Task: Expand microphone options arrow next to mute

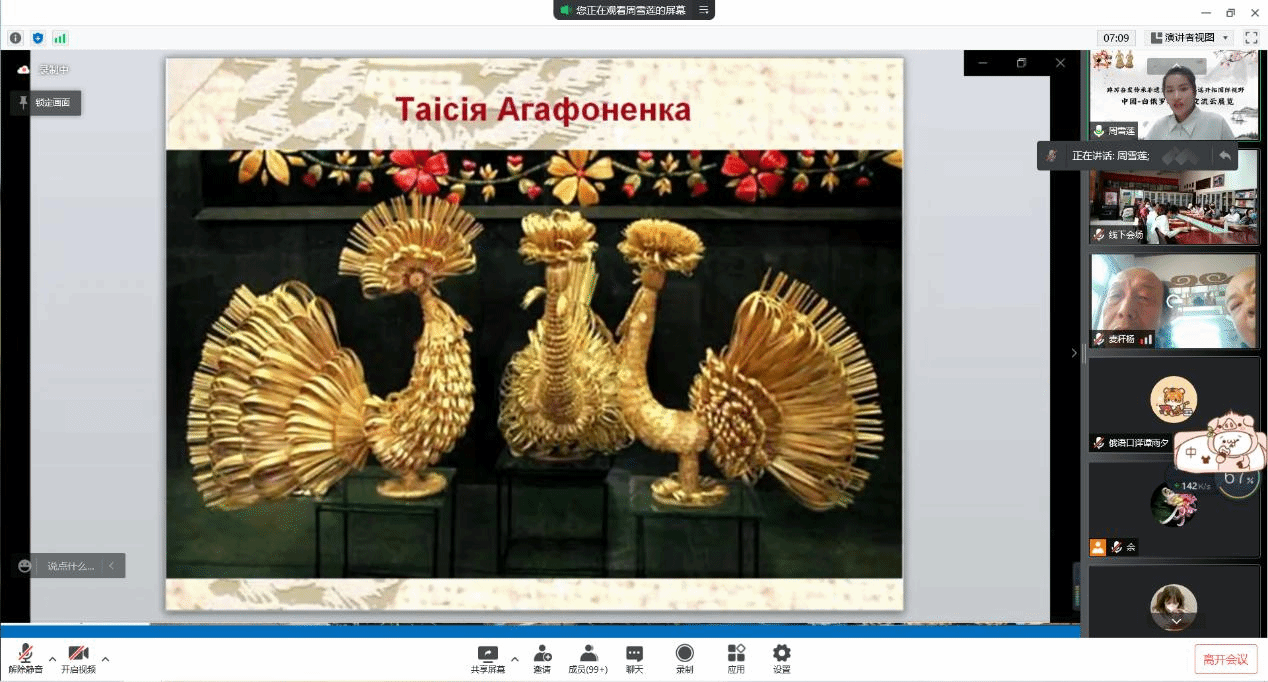Action: (52, 659)
